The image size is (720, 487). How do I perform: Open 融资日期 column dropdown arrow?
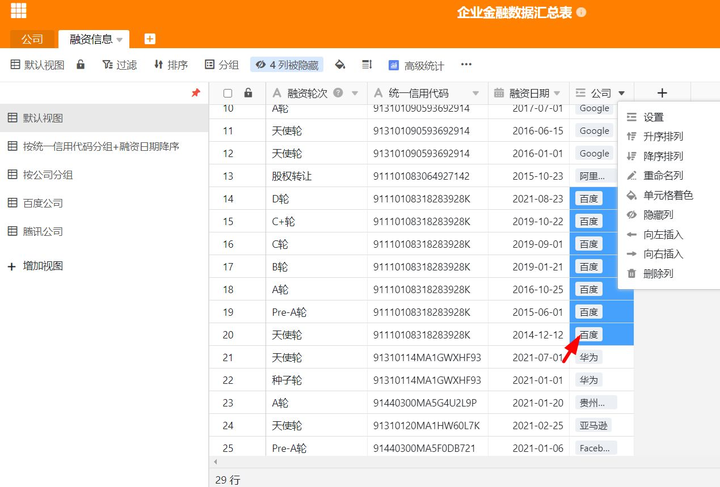pos(557,93)
